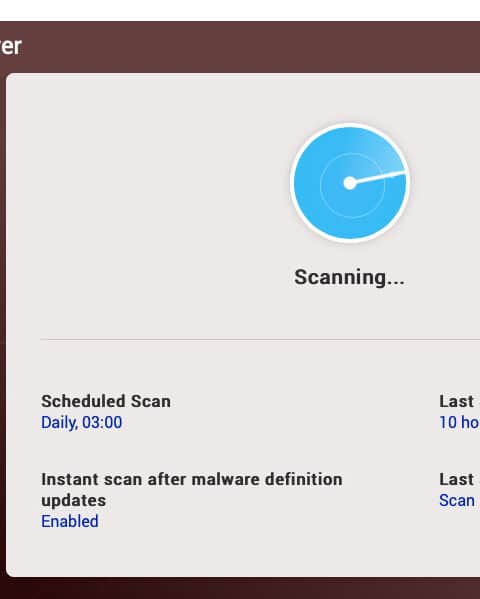Click the white center dot of radar
The height and width of the screenshot is (599, 480).
click(350, 183)
